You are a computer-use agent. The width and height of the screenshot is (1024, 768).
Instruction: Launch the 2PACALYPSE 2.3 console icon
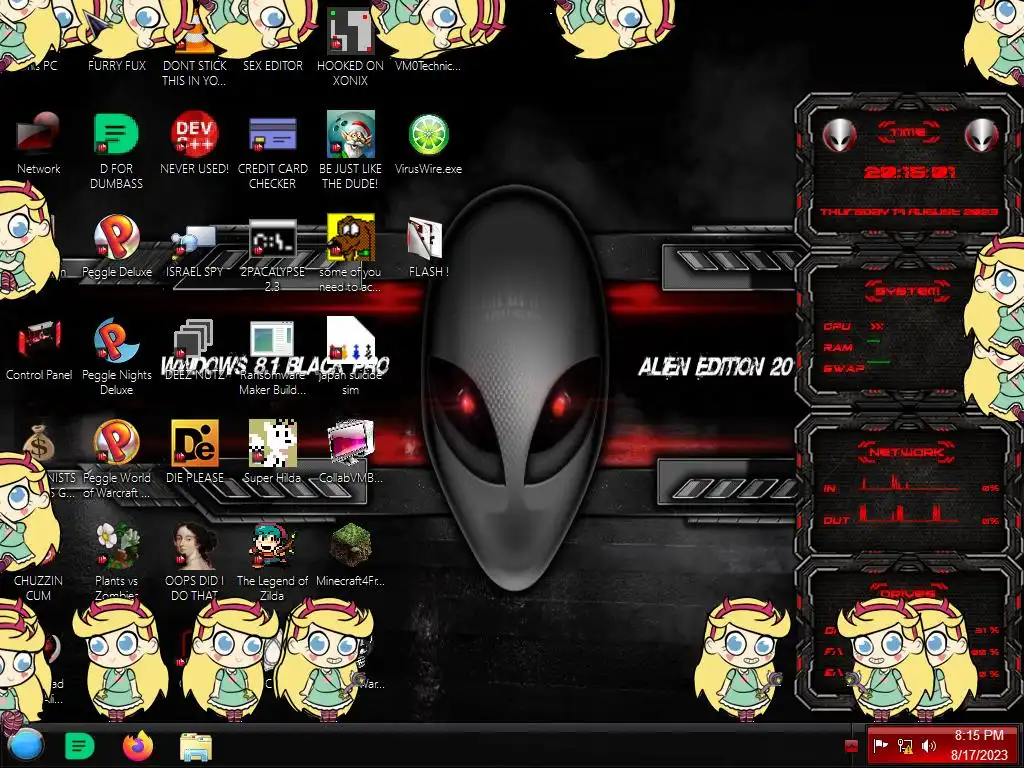tap(272, 238)
